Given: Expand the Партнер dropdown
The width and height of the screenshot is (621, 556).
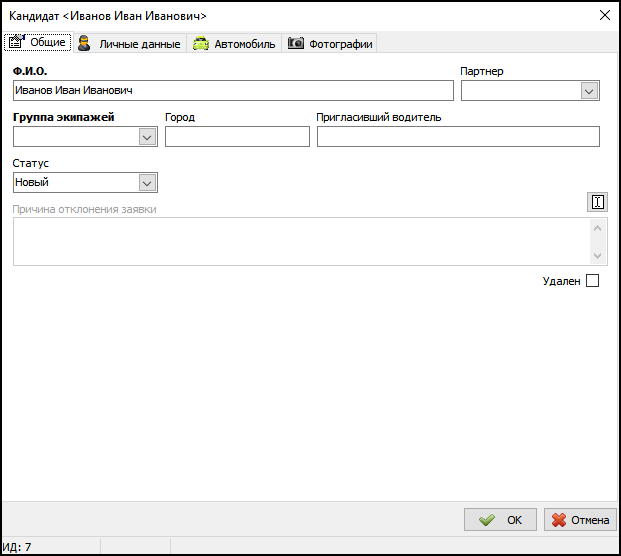Looking at the screenshot, I should pyautogui.click(x=588, y=91).
